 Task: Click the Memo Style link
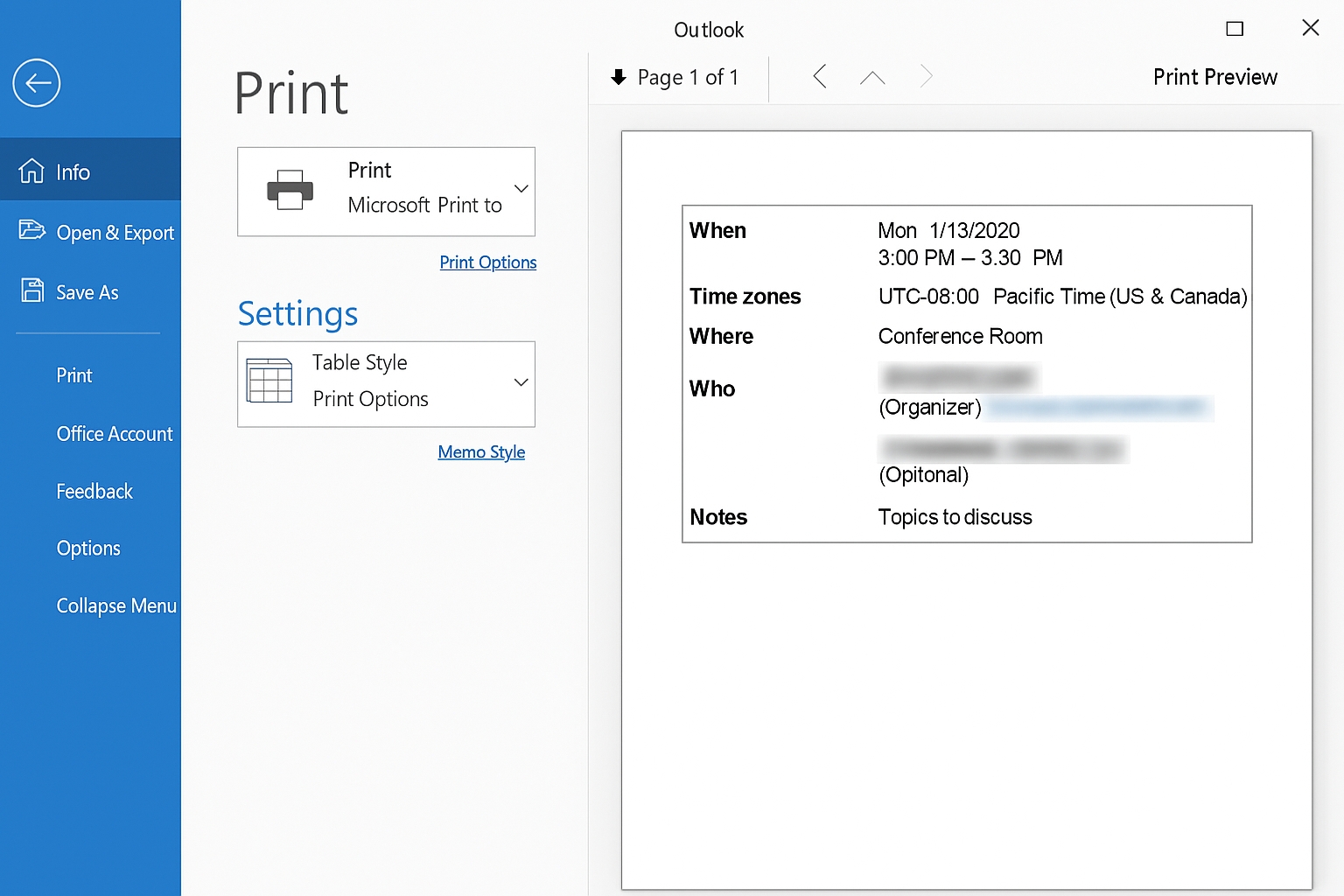(481, 452)
